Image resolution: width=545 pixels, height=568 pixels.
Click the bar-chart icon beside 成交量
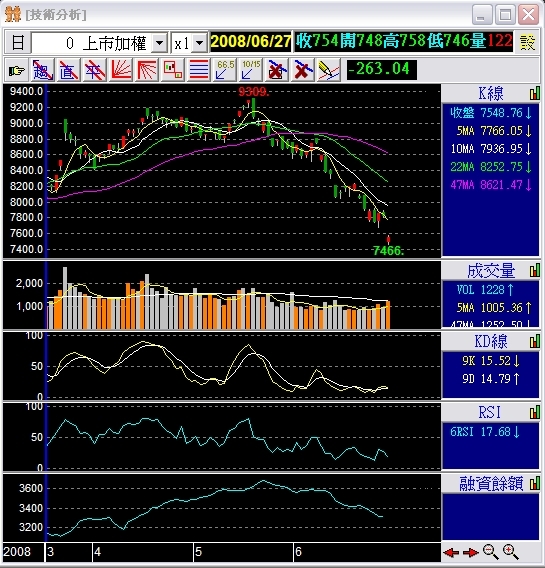click(534, 270)
